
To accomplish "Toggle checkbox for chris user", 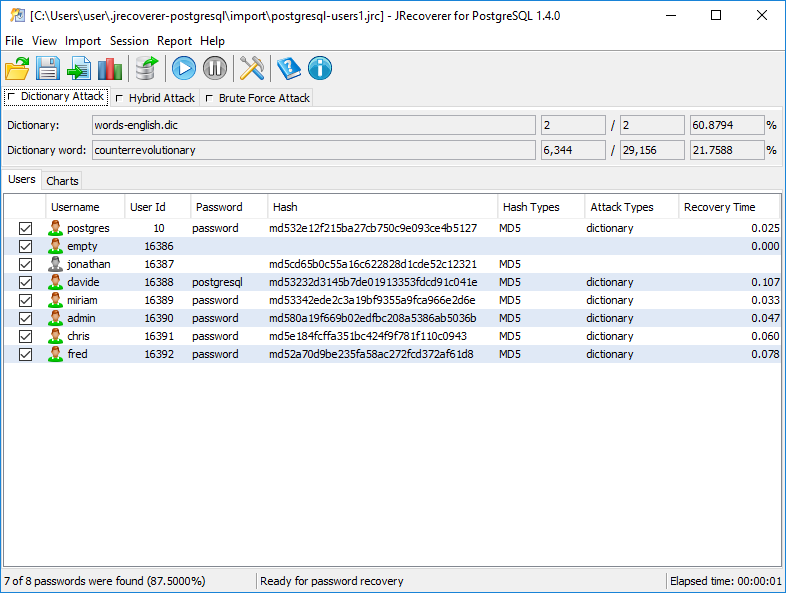I will [x=26, y=337].
